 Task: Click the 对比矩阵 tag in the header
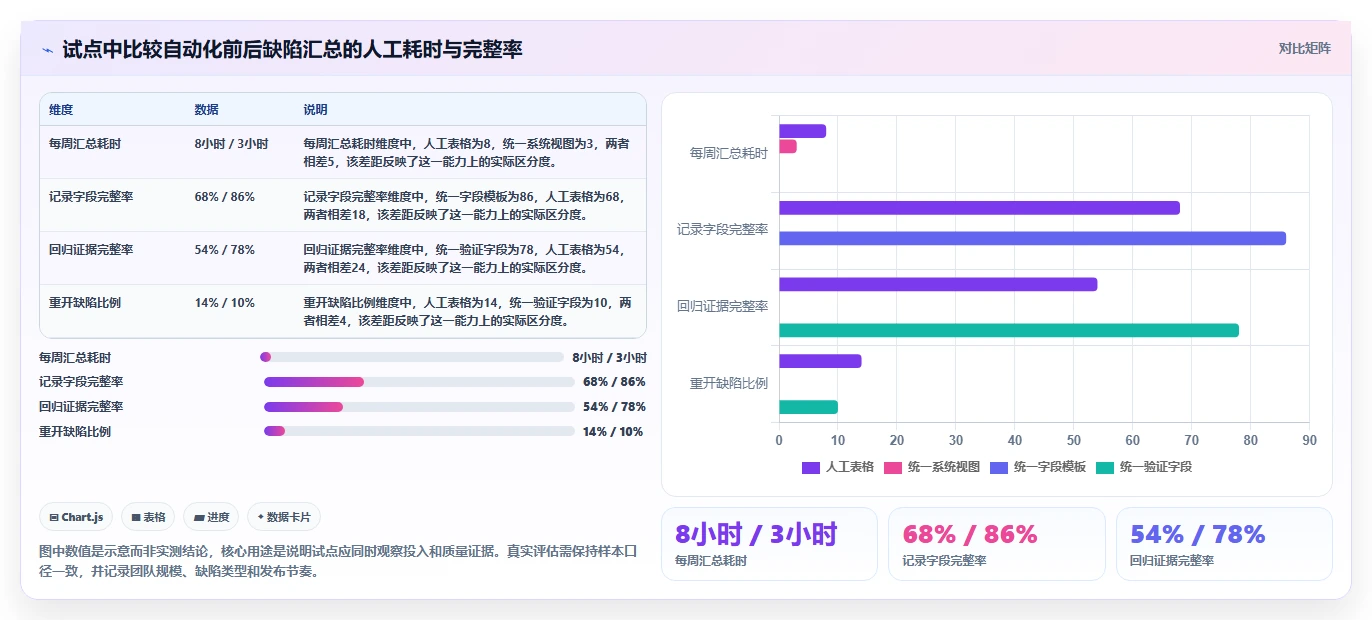click(x=1304, y=48)
